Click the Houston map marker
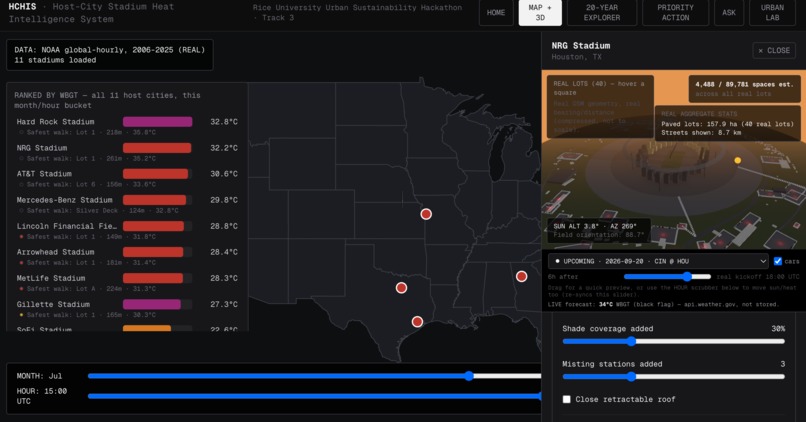806x422 pixels. [x=417, y=322]
